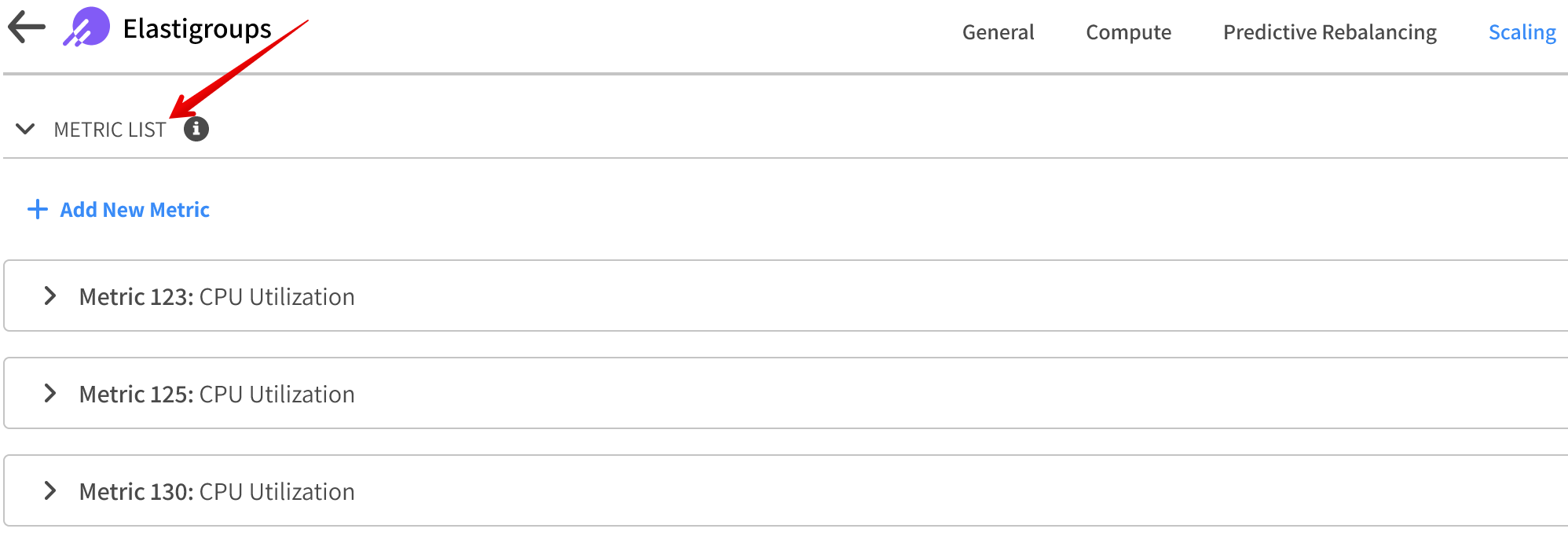Viewport: 1568px width, 536px height.
Task: Switch to the Compute tab
Action: [1128, 32]
